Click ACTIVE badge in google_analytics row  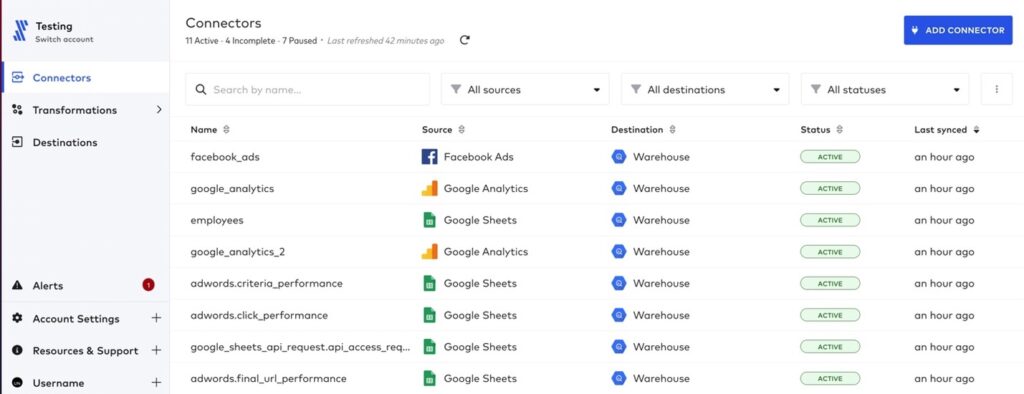830,188
